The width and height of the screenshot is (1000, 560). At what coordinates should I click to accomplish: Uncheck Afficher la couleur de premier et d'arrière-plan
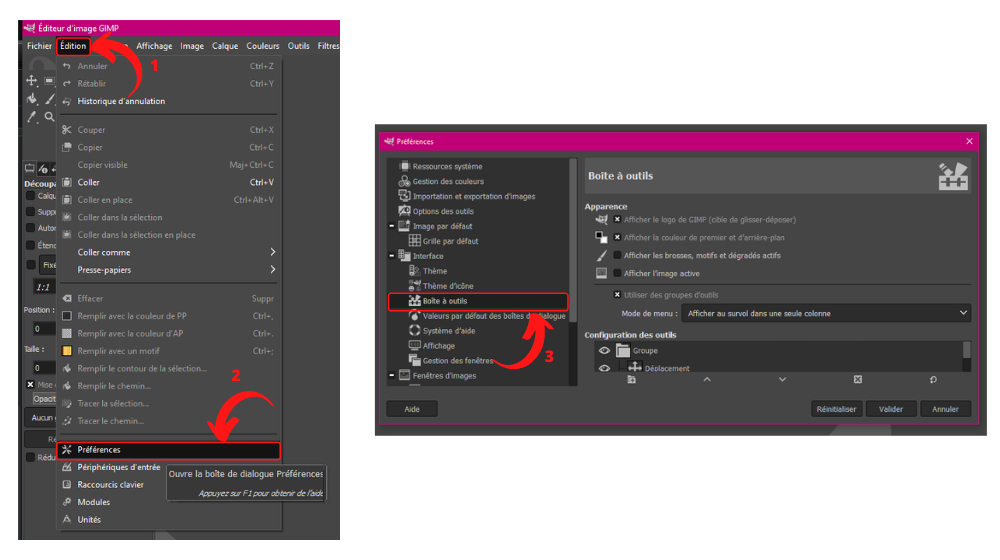(x=617, y=237)
